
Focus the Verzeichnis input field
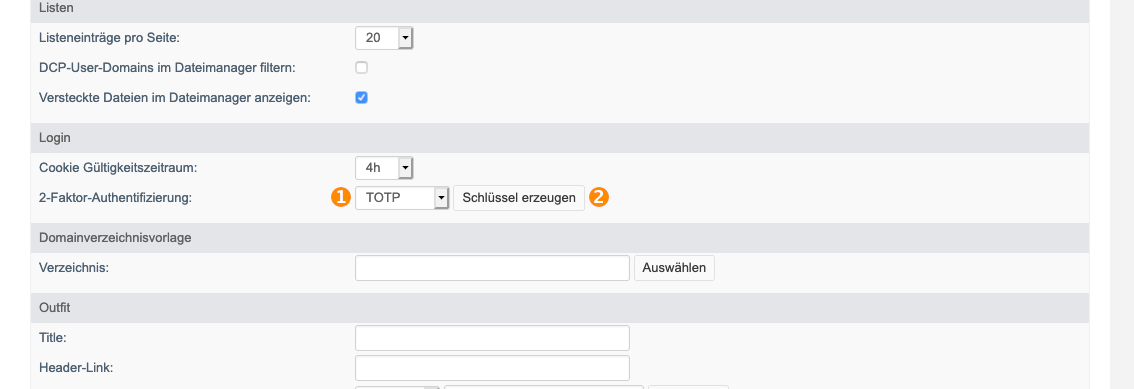point(493,268)
